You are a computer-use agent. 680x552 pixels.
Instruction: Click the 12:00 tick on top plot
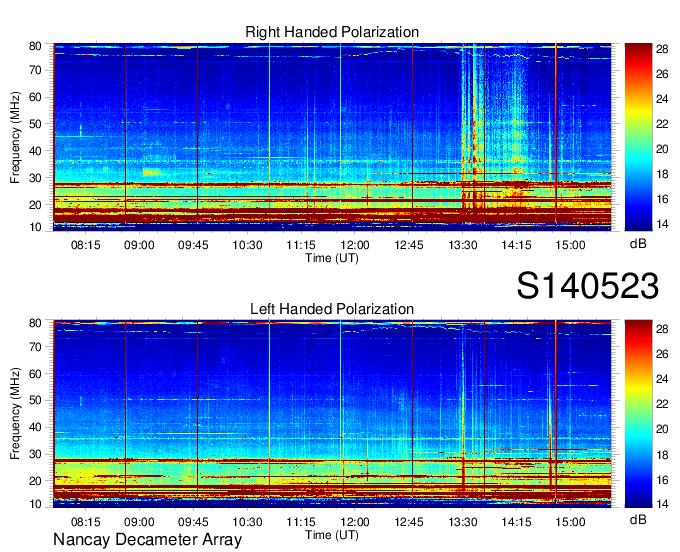[x=355, y=245]
